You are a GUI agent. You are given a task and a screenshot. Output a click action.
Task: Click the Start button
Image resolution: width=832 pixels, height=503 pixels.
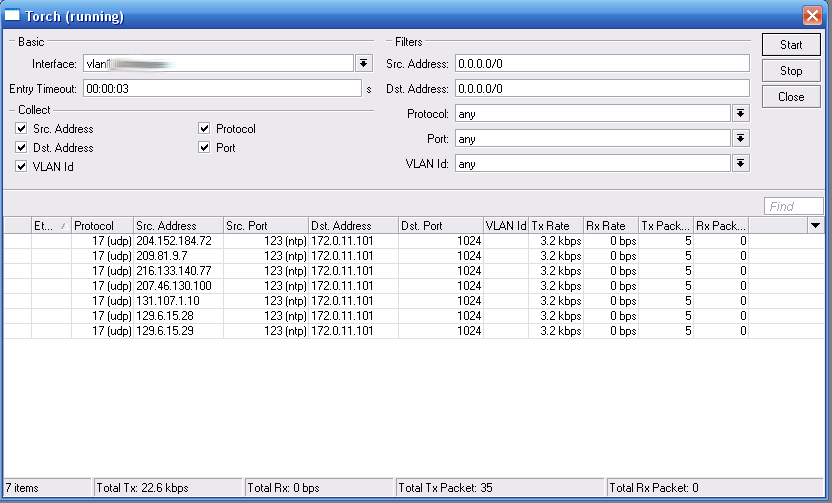click(791, 45)
